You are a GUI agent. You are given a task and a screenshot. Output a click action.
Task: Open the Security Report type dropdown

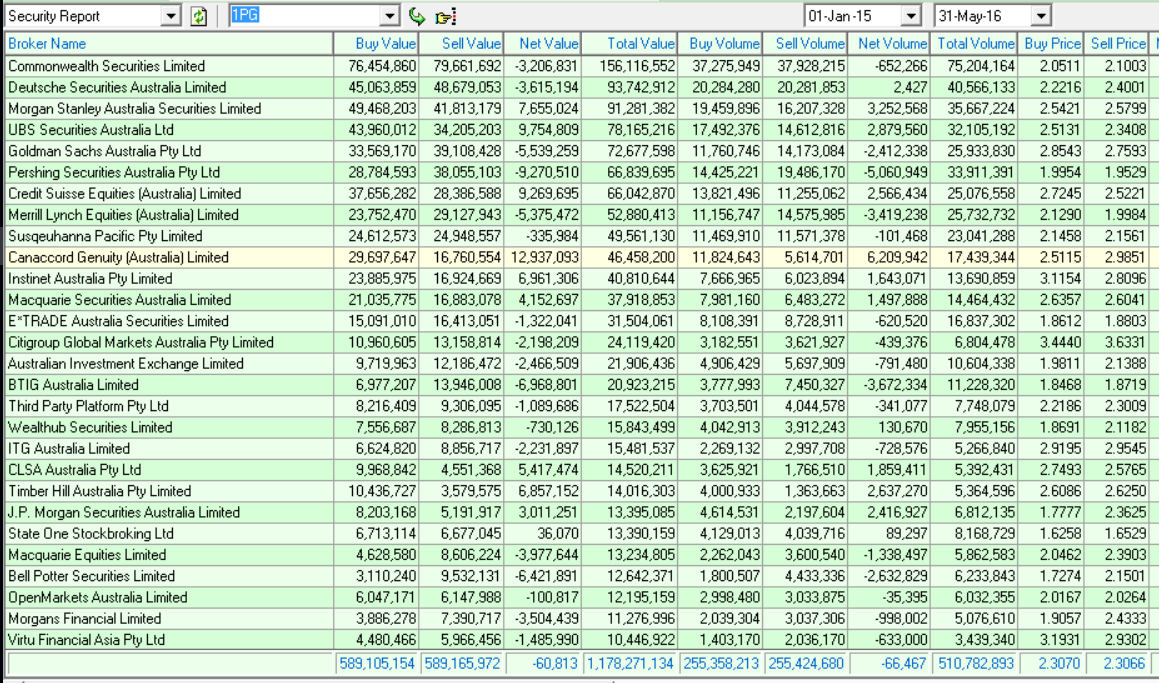[171, 16]
